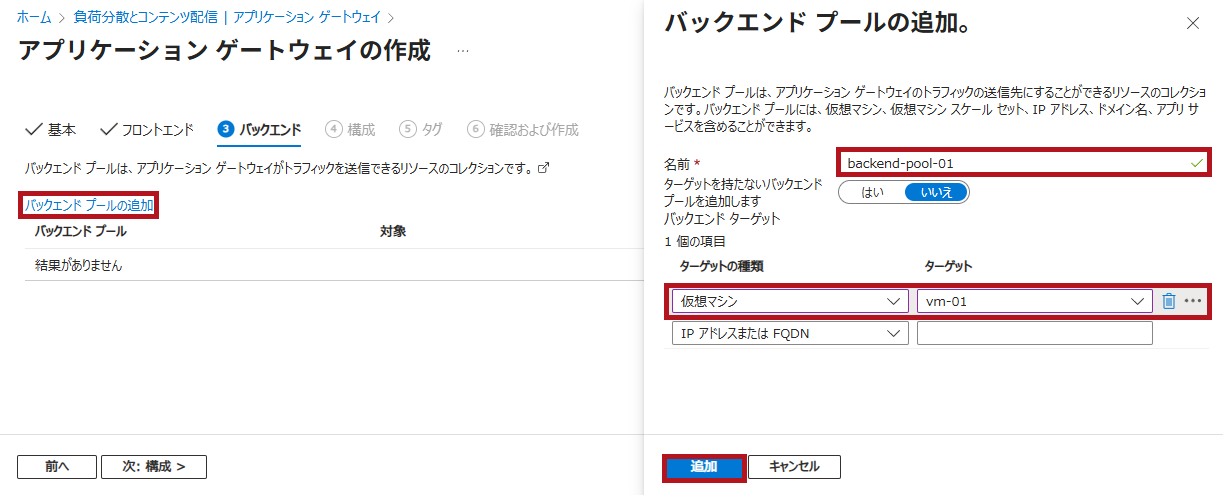Click the 次: 構成 > button
Viewport: 1223px width, 495px height.
[153, 467]
